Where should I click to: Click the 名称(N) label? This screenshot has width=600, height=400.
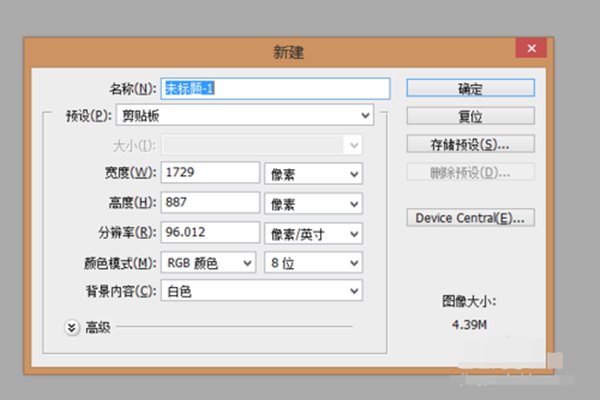(133, 89)
